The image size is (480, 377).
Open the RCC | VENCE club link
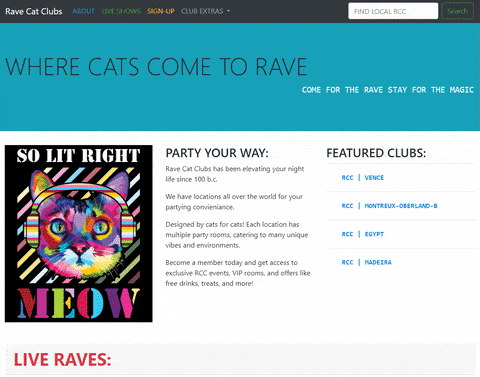coord(362,178)
